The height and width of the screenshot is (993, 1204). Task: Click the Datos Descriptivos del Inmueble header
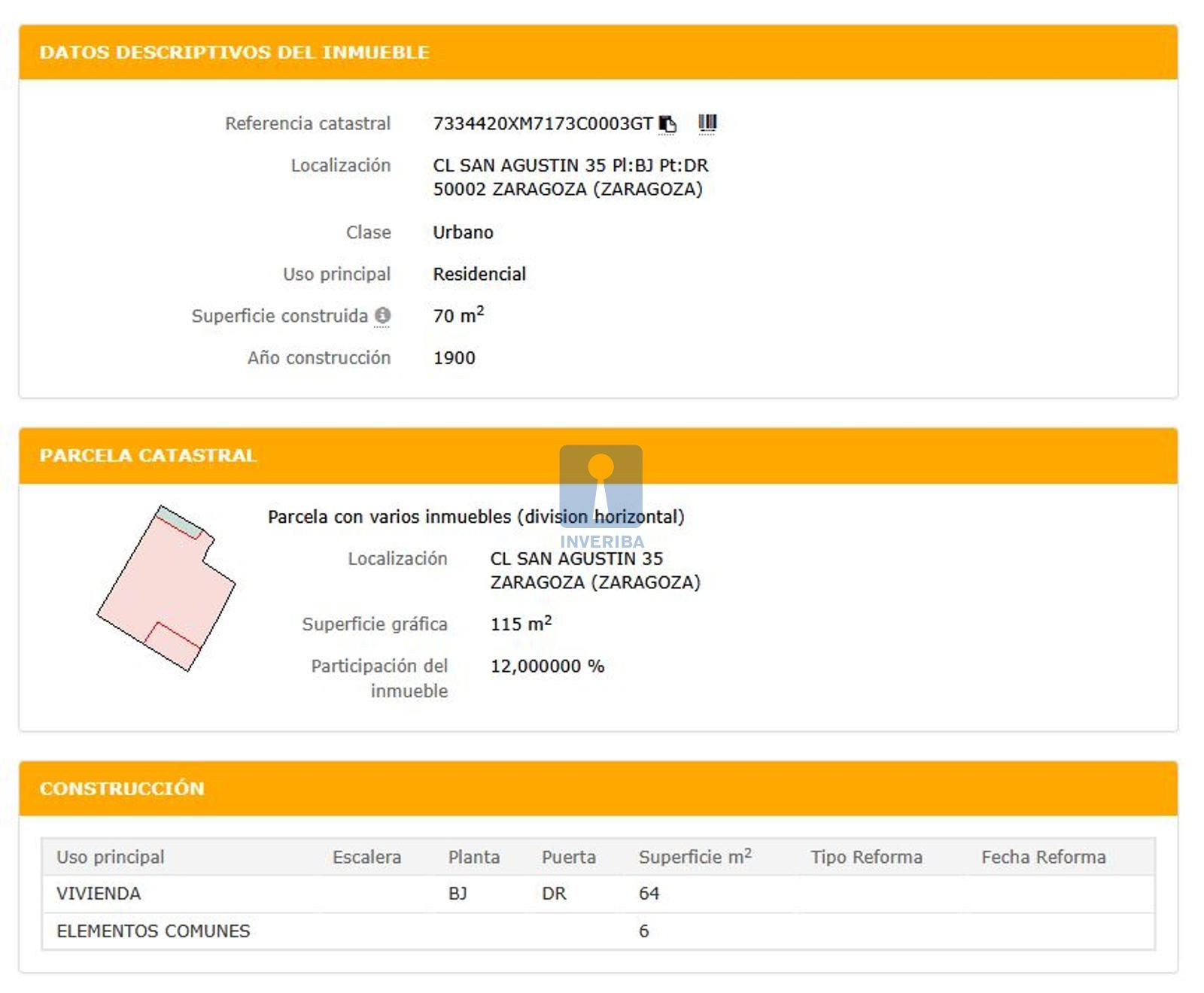pyautogui.click(x=235, y=53)
